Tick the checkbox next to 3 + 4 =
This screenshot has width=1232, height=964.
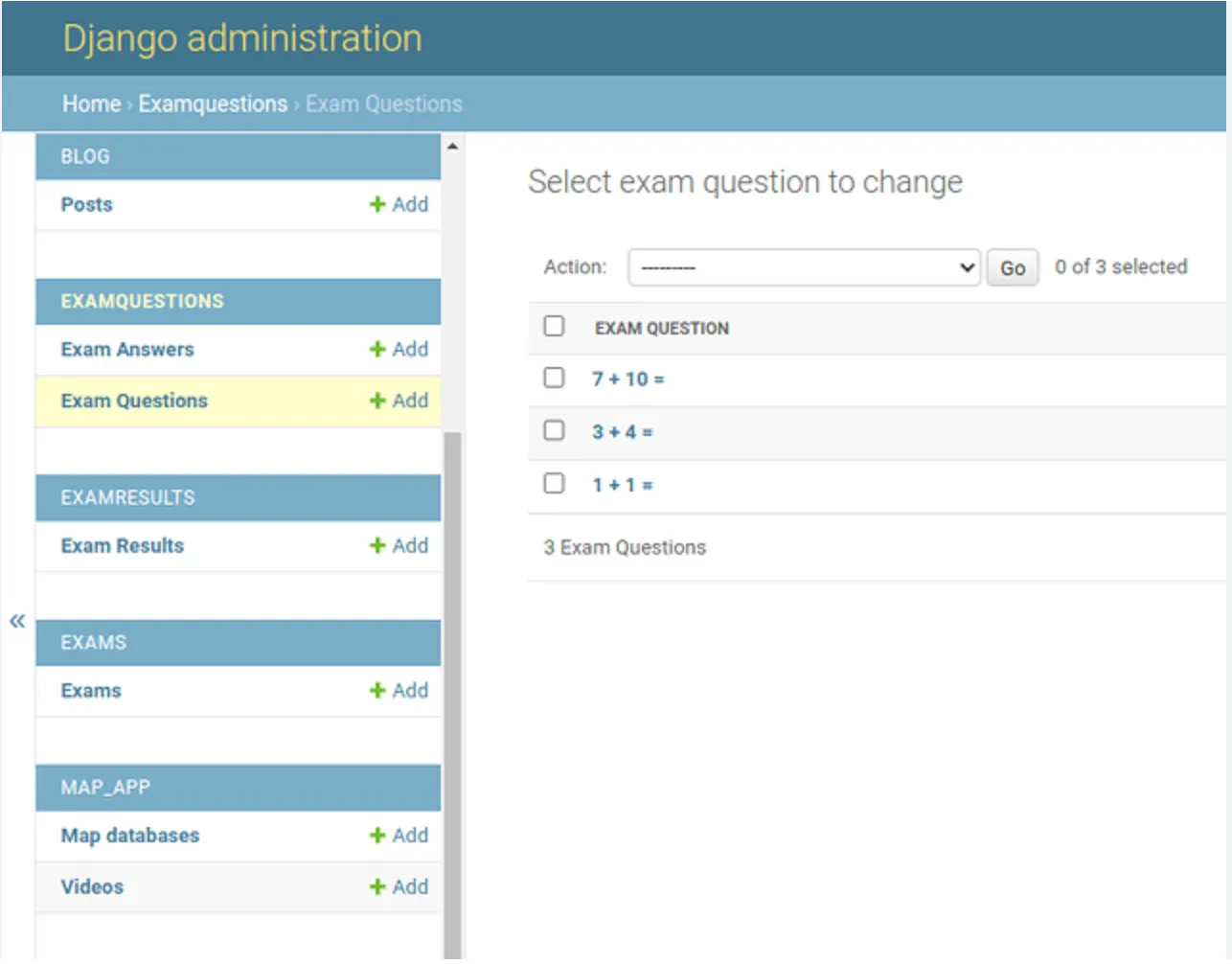(554, 430)
